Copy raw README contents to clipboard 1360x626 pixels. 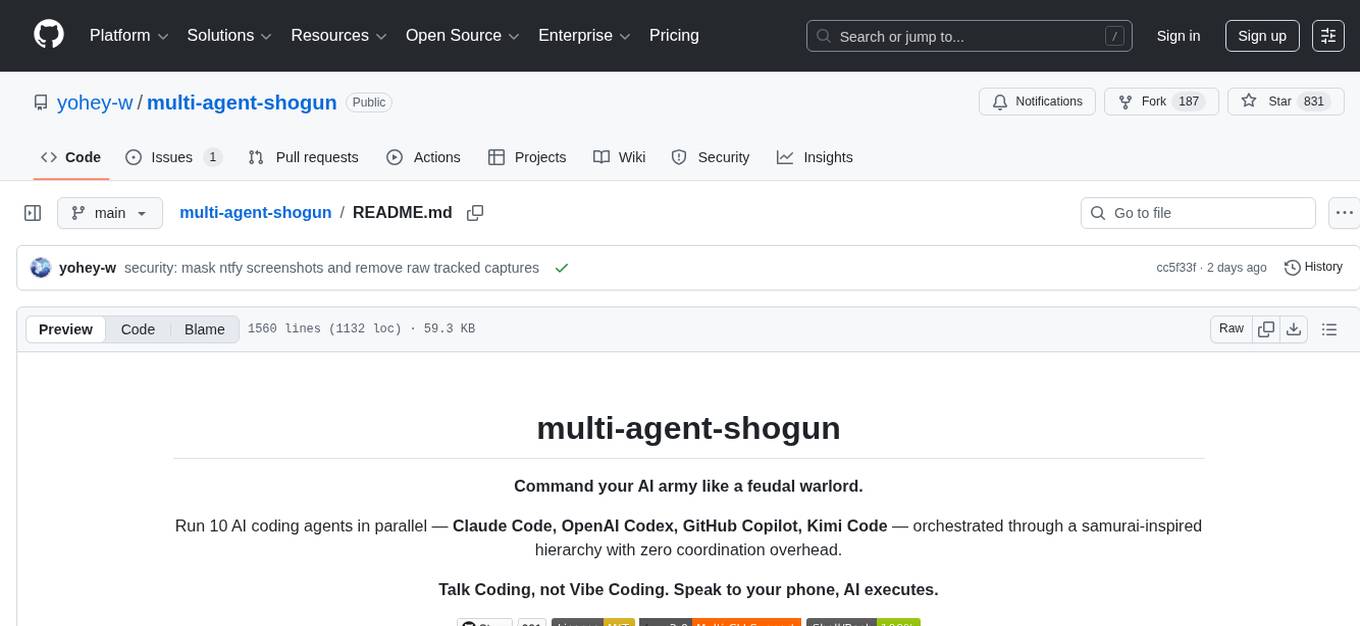tap(1266, 328)
